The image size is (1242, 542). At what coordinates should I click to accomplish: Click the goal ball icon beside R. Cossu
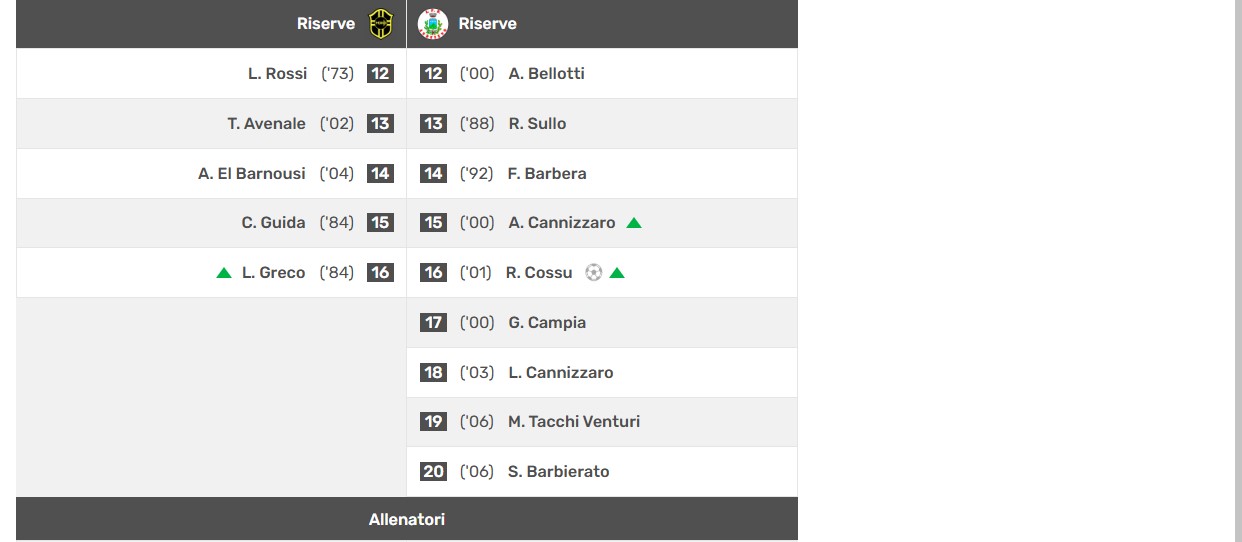[593, 272]
